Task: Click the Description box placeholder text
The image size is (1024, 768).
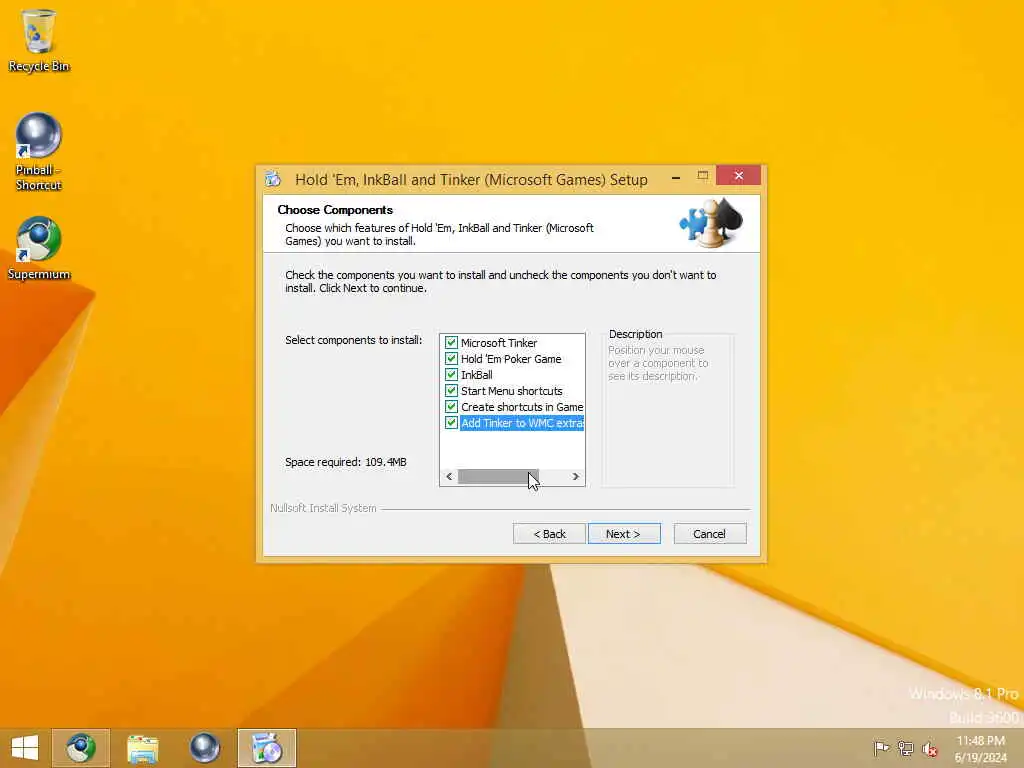Action: [x=658, y=363]
